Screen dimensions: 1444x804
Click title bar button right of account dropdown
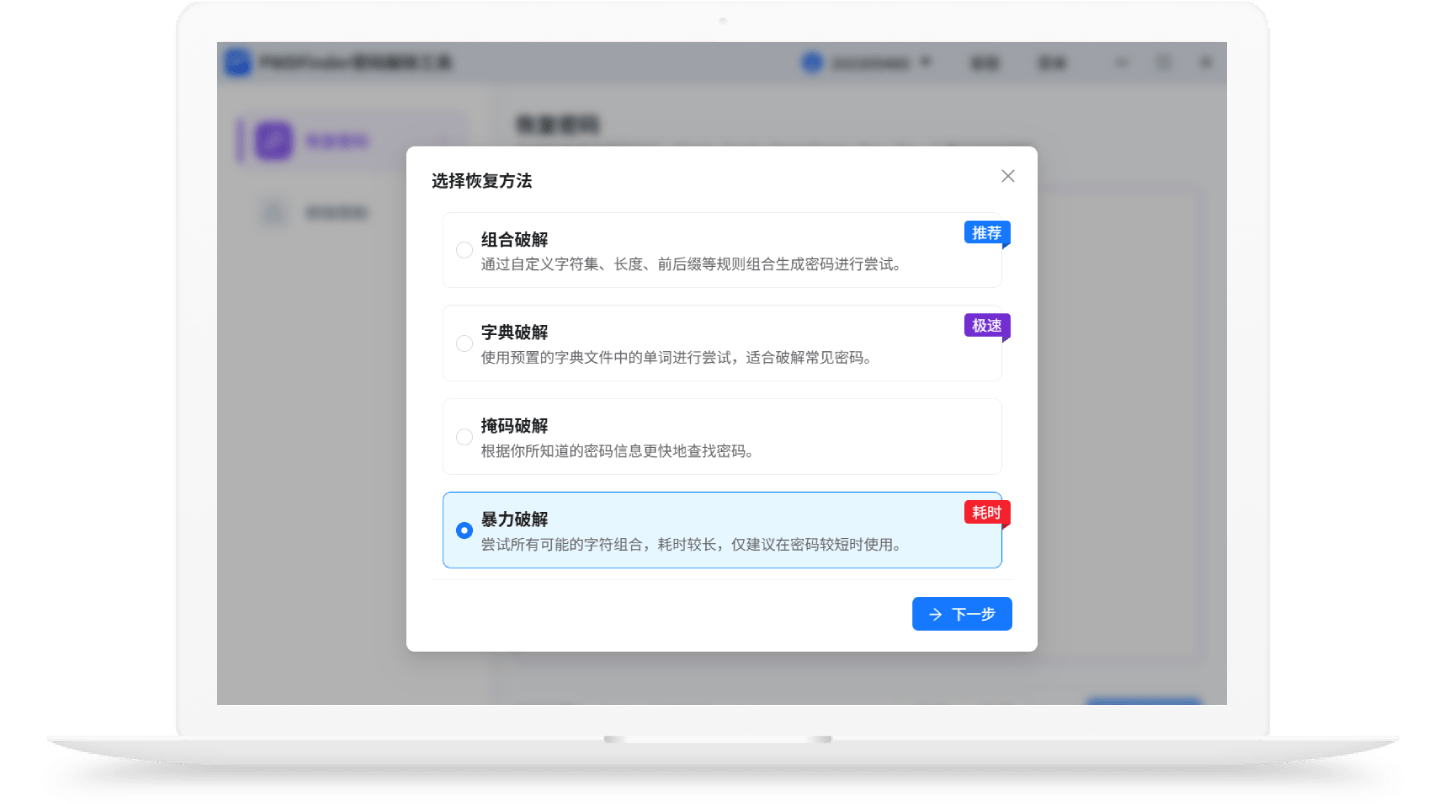[984, 62]
